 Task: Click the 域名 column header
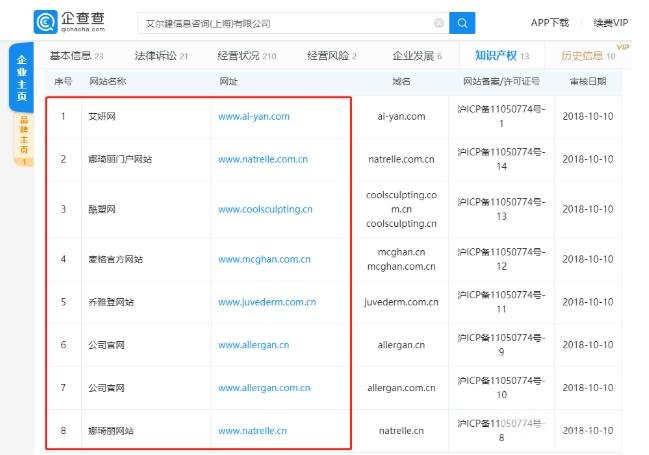(x=401, y=81)
